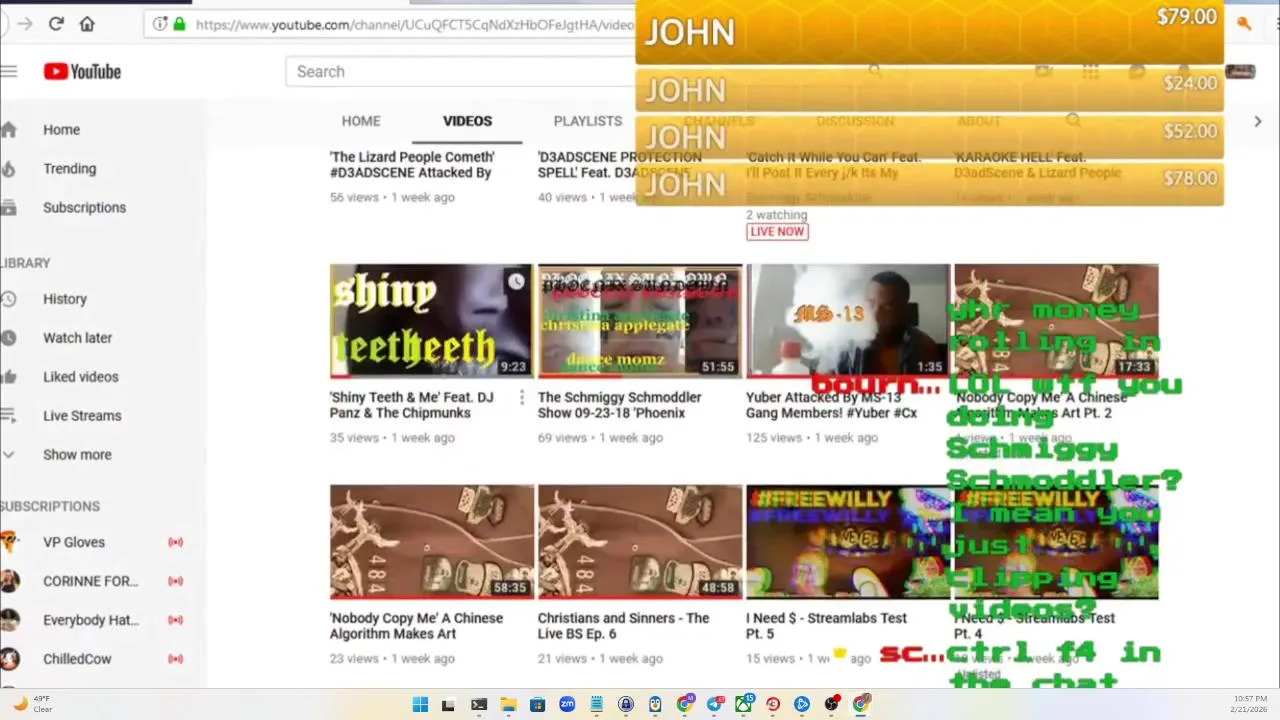Open site information icon in address bar
1280x720 pixels.
pos(161,24)
